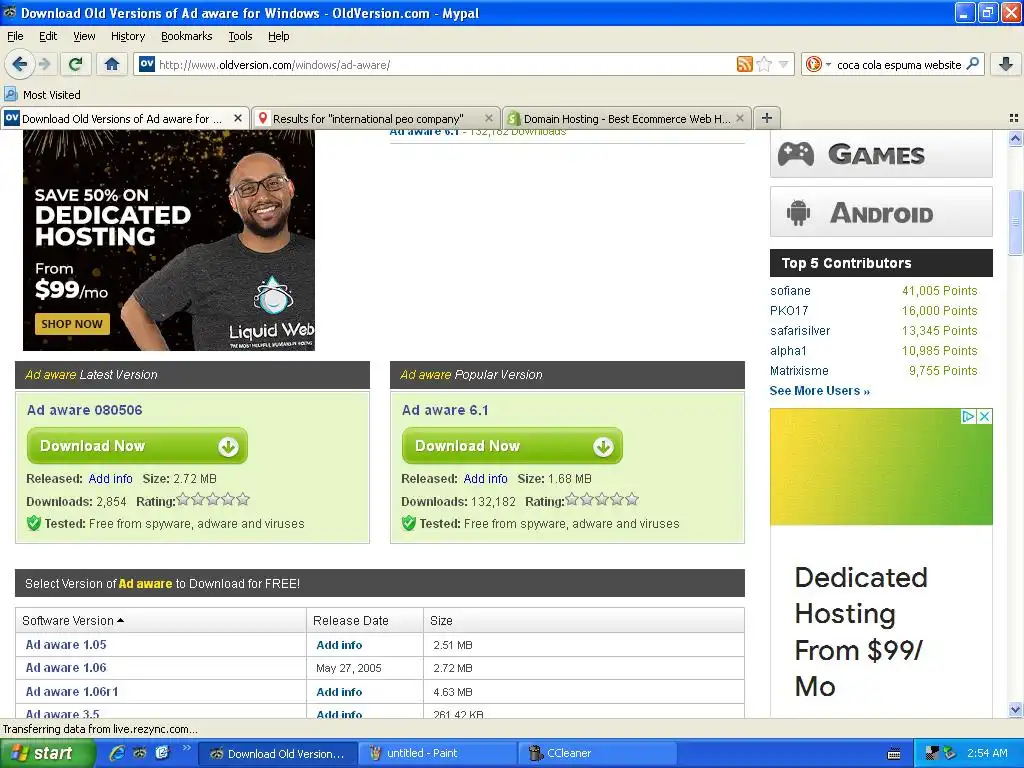The width and height of the screenshot is (1024, 768).
Task: Download Ad aware 080506 now
Action: click(137, 445)
